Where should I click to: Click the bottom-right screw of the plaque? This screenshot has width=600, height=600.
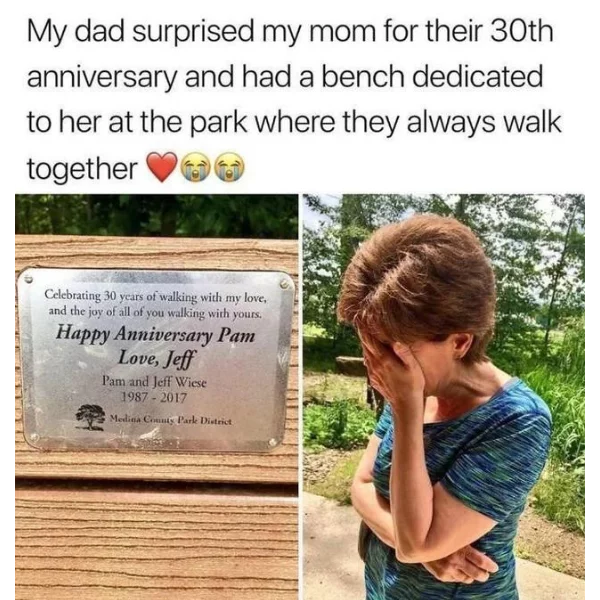(x=272, y=442)
